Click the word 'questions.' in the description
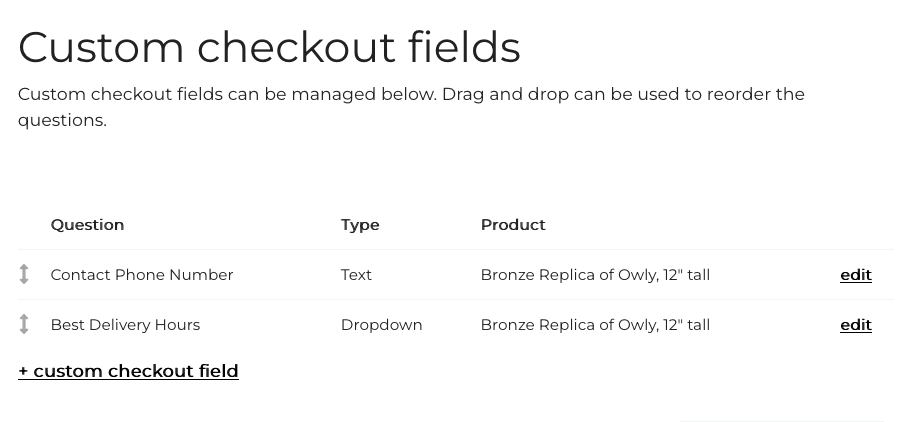 [62, 120]
